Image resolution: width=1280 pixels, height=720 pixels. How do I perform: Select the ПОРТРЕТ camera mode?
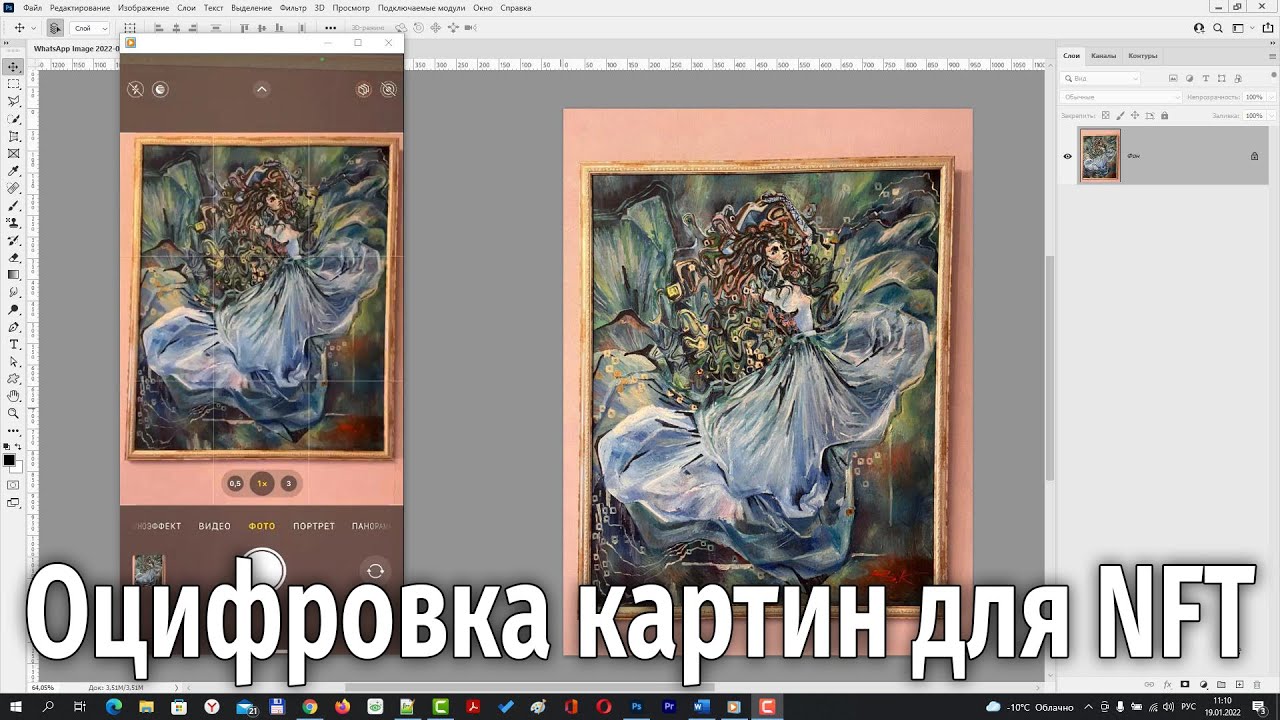click(314, 526)
